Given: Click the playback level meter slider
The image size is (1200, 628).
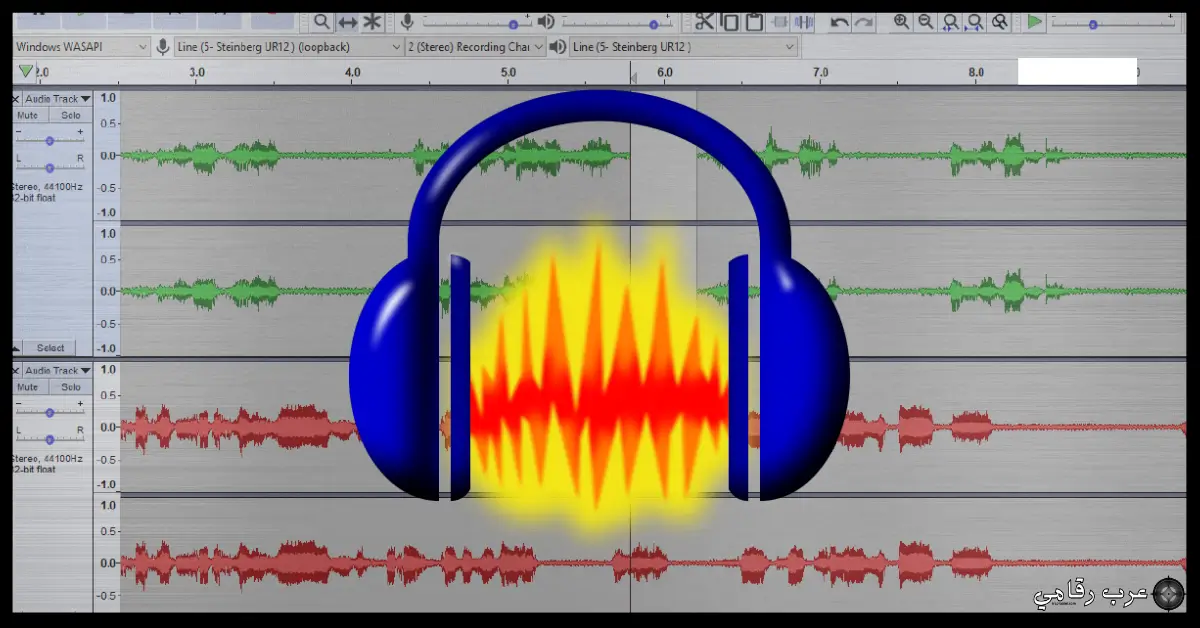Looking at the screenshot, I should [616, 22].
